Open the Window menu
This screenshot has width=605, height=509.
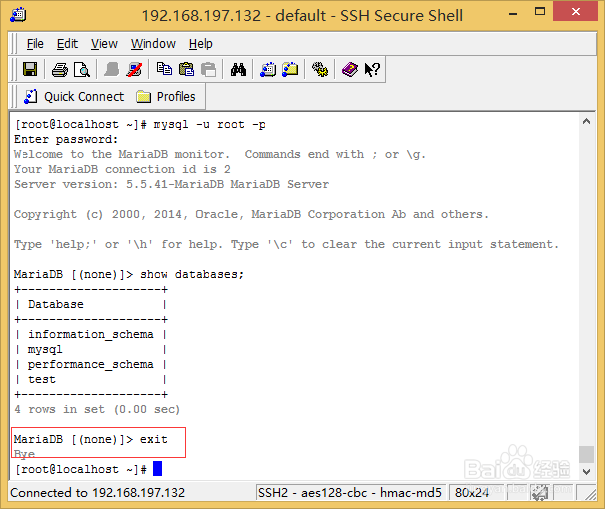click(153, 44)
